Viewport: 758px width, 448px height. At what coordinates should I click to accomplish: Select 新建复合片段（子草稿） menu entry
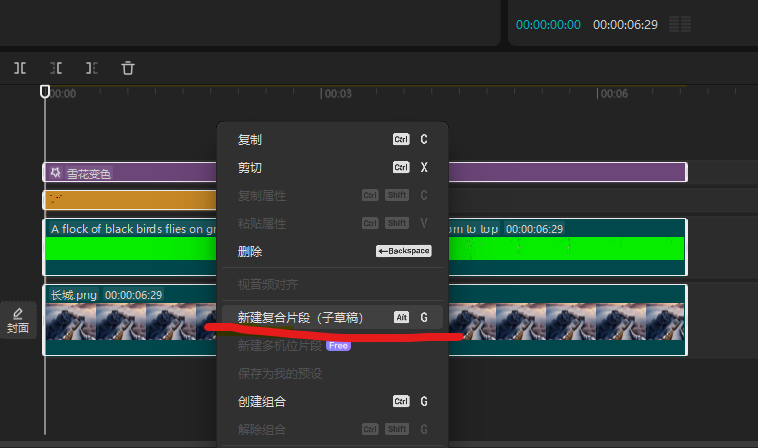300,317
